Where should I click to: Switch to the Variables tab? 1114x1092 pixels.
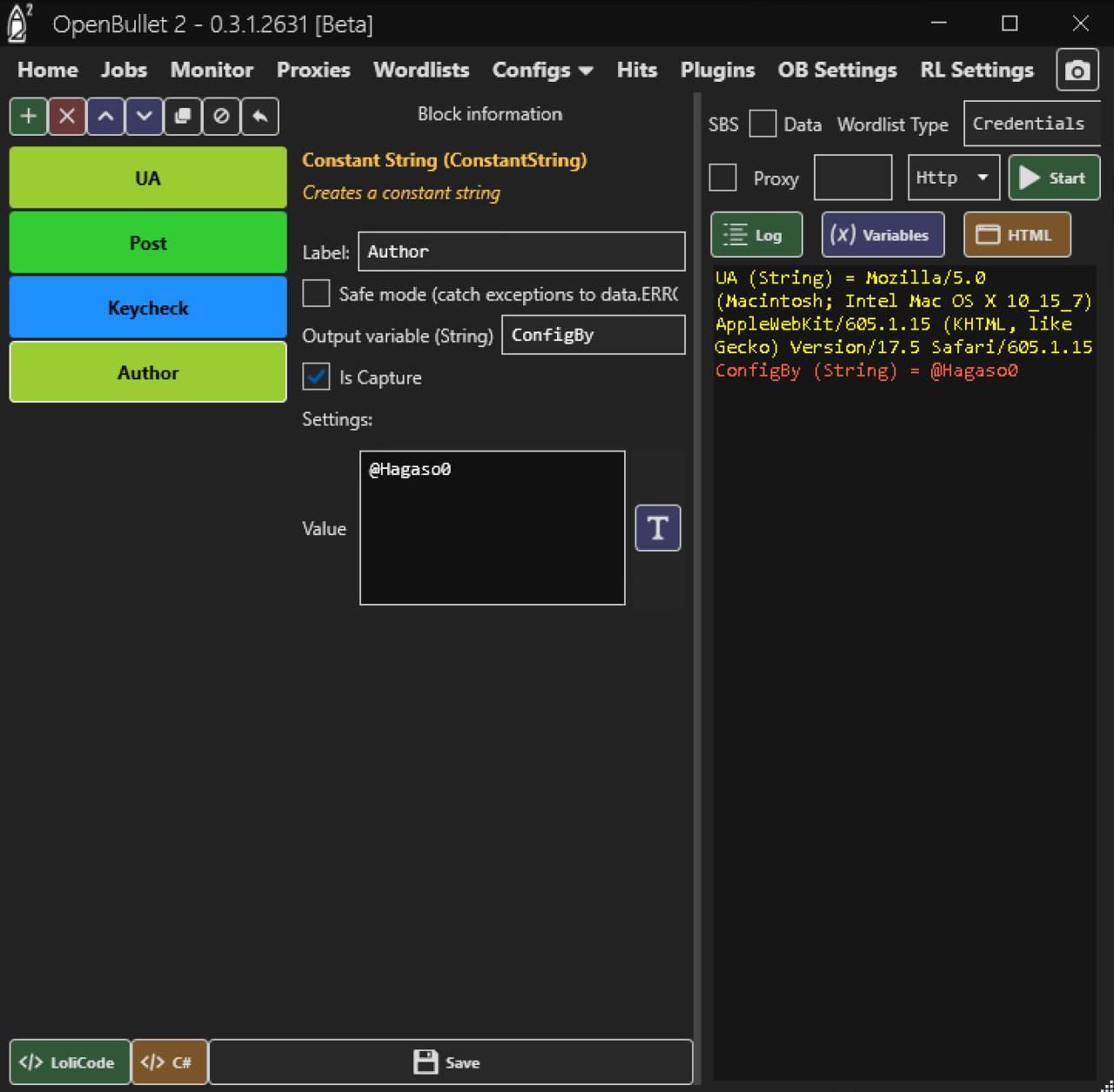point(882,235)
